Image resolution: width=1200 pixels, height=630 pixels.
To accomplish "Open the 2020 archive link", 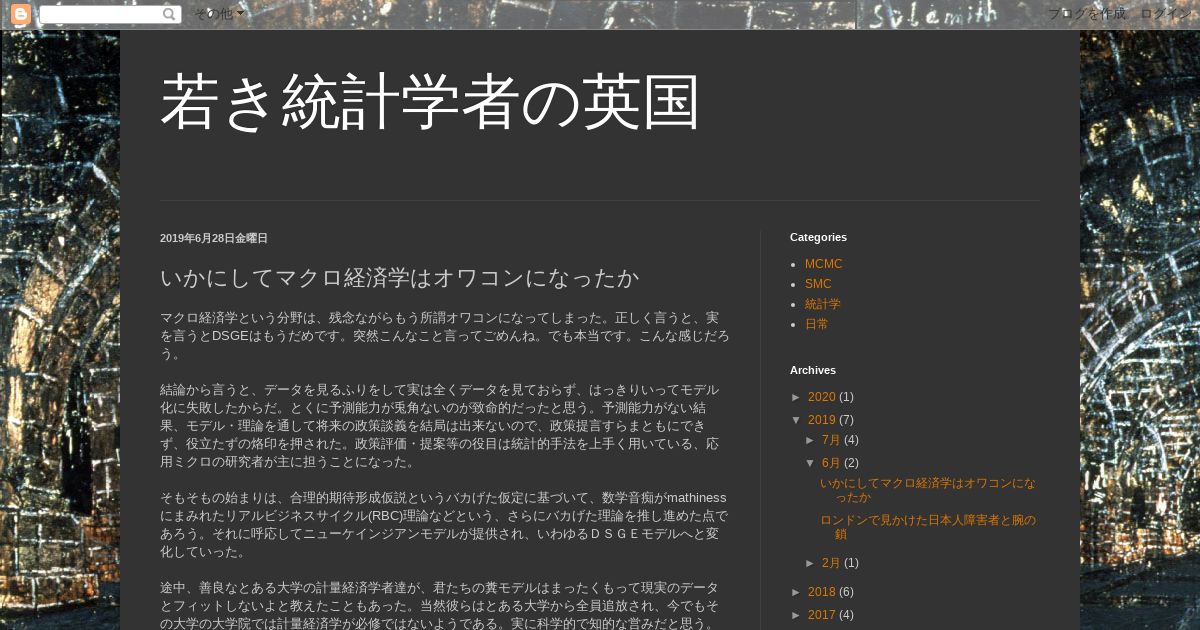I will tap(821, 397).
